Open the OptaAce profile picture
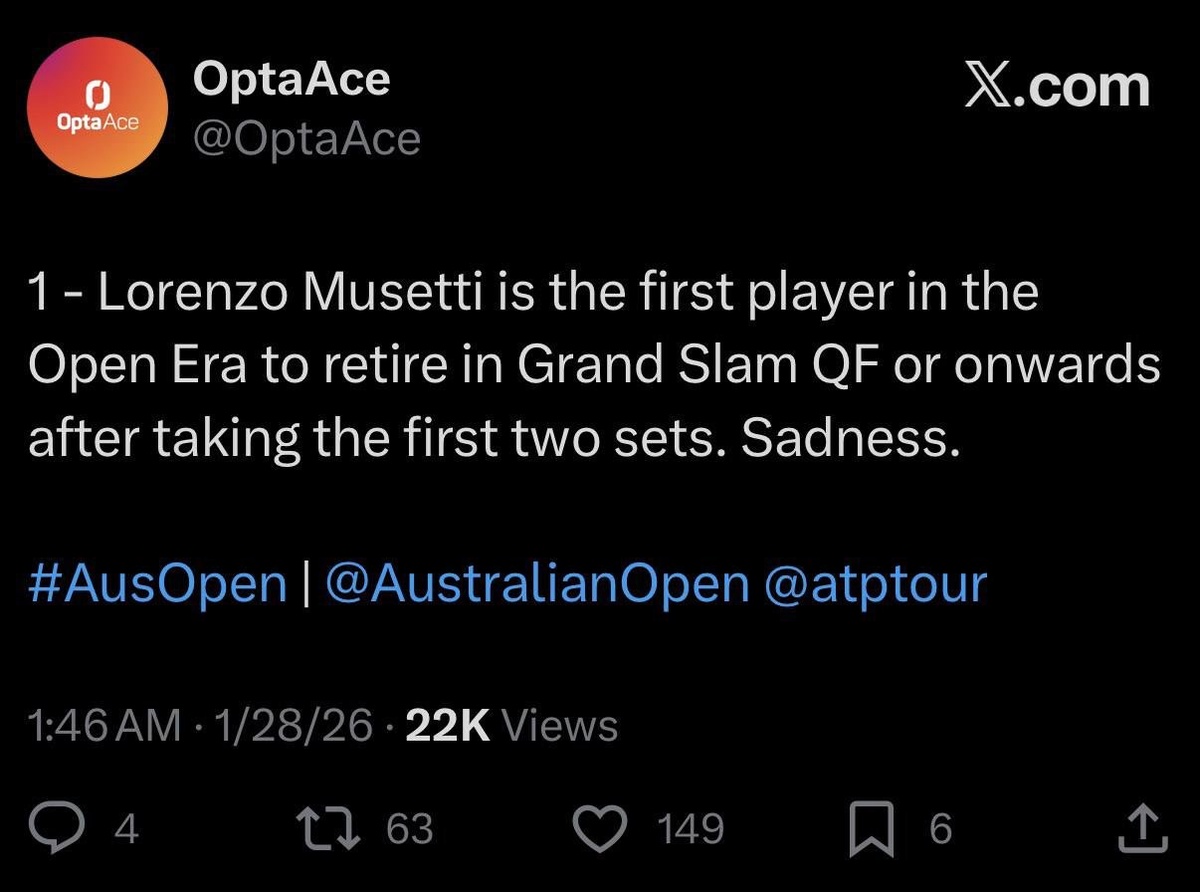The width and height of the screenshot is (1200, 892). click(97, 109)
